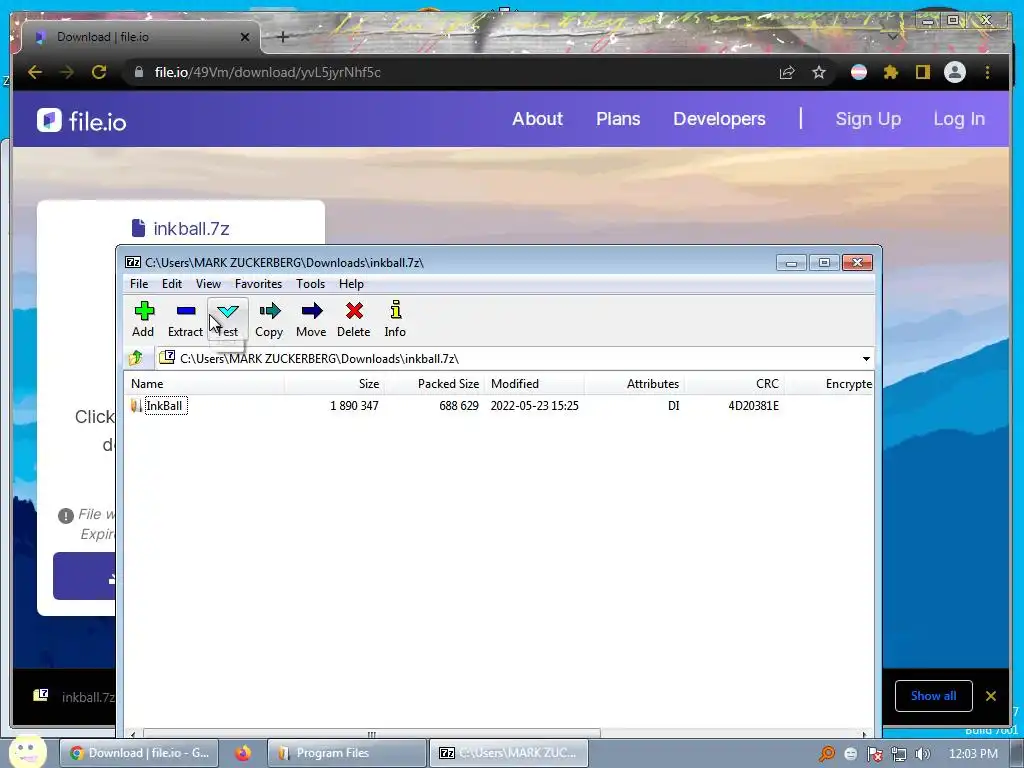Click the Info toolbar button

395,319
